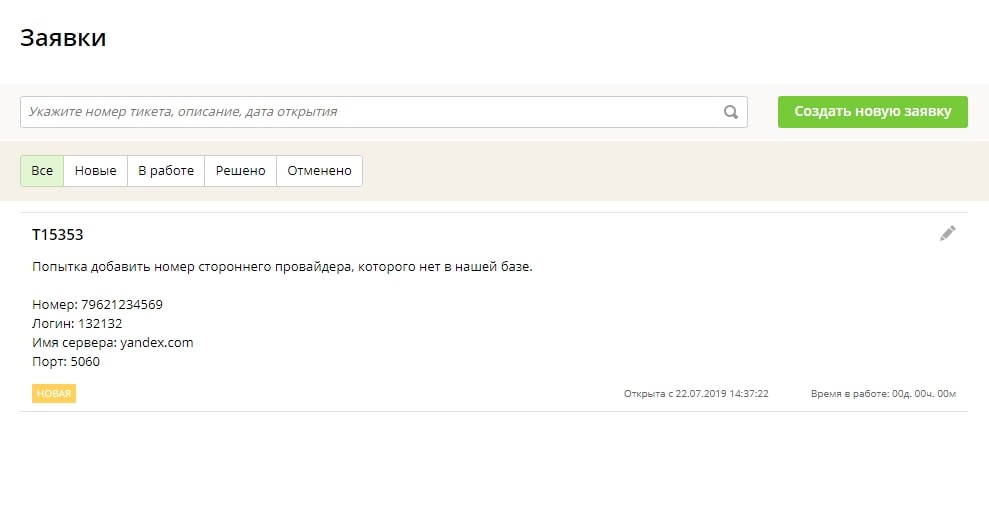Image resolution: width=989 pixels, height=523 pixels.
Task: Edit ticket T15353 with pencil icon
Action: pos(947,233)
